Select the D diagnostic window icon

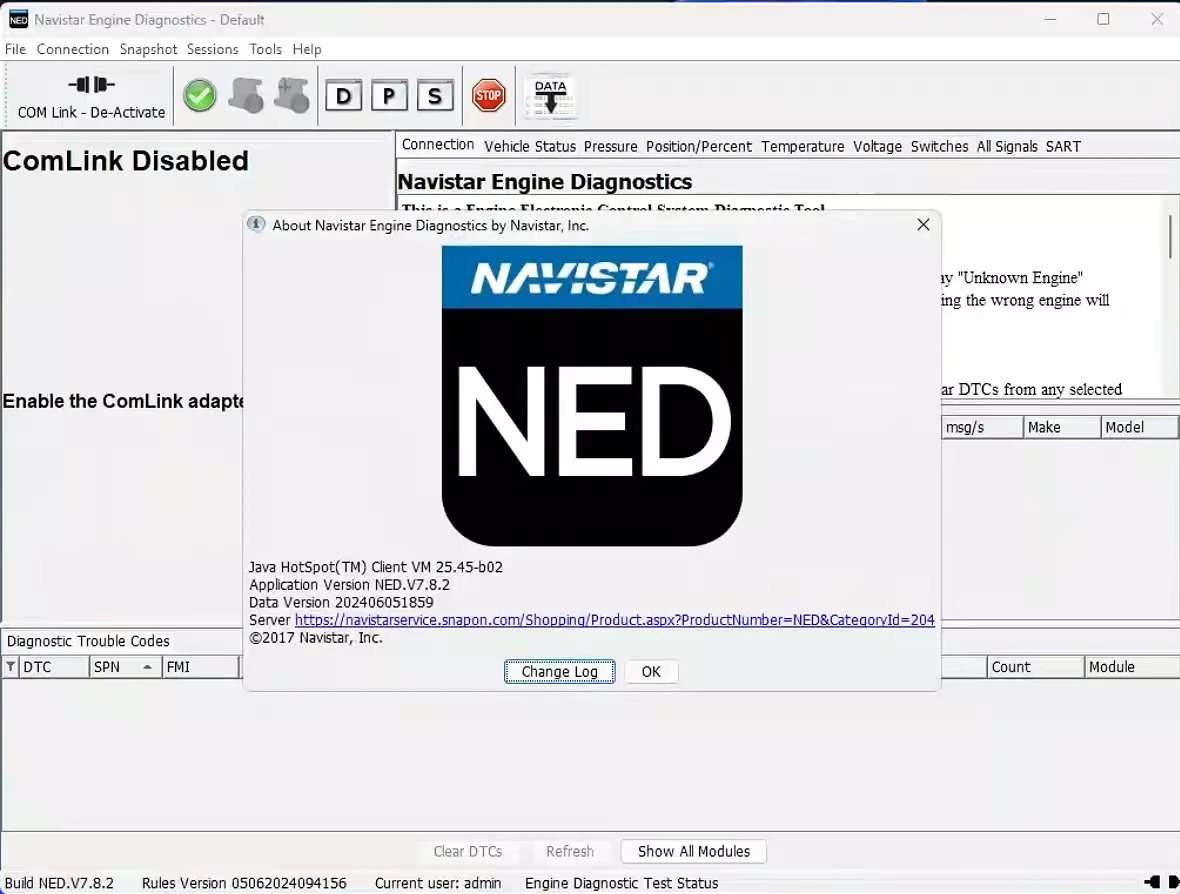344,96
